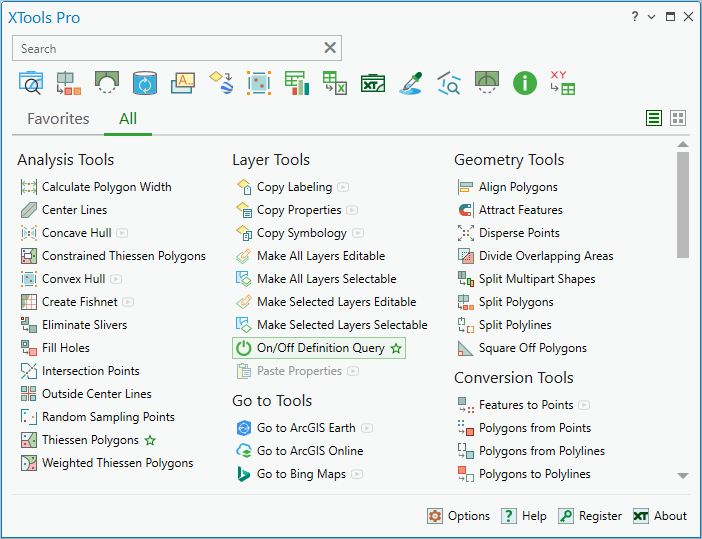Open the Polygons from Polylines tool

click(x=531, y=451)
